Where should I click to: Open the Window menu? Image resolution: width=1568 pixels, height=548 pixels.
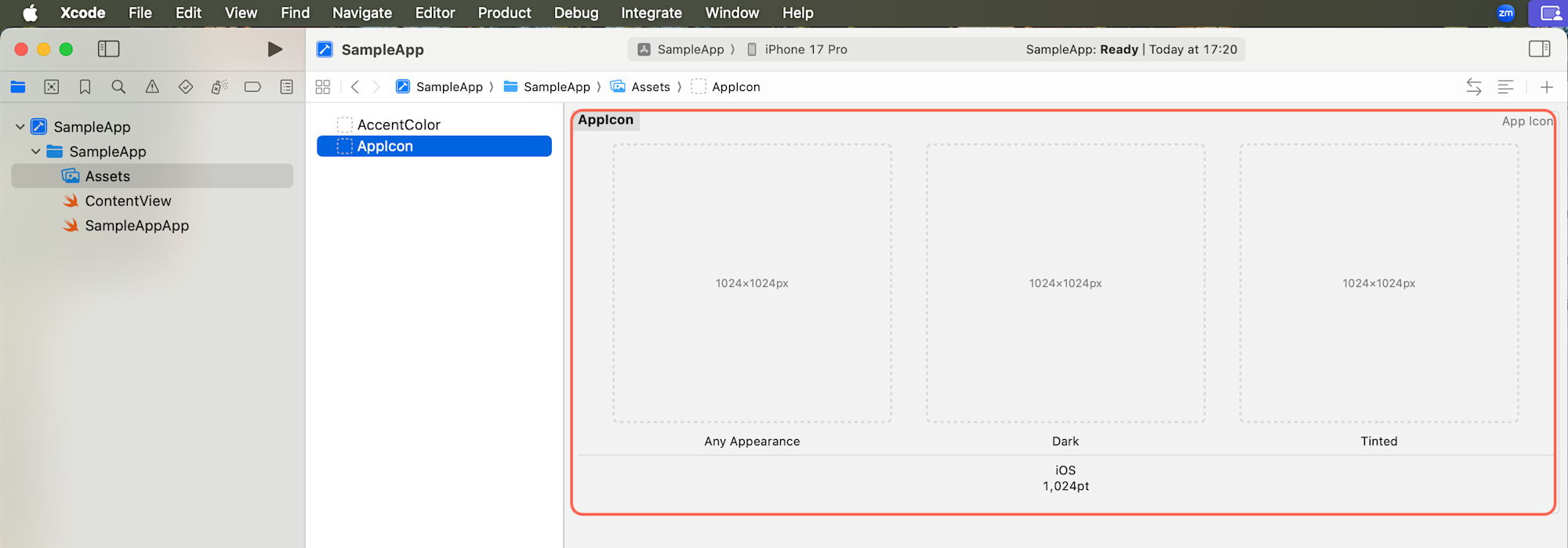(732, 13)
